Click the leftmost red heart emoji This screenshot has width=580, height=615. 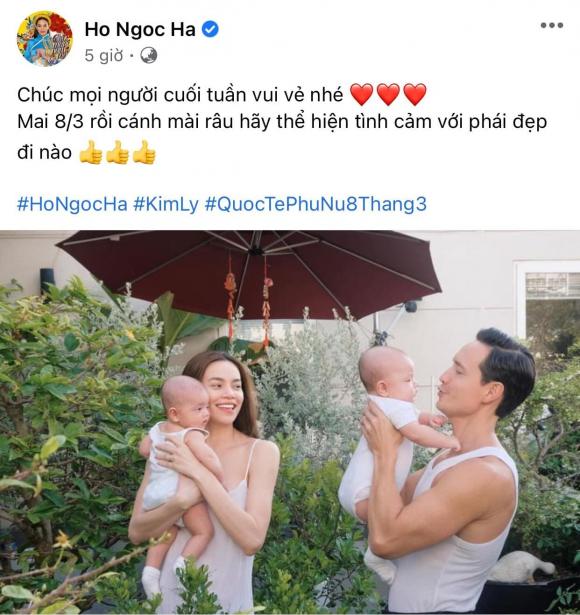(361, 95)
